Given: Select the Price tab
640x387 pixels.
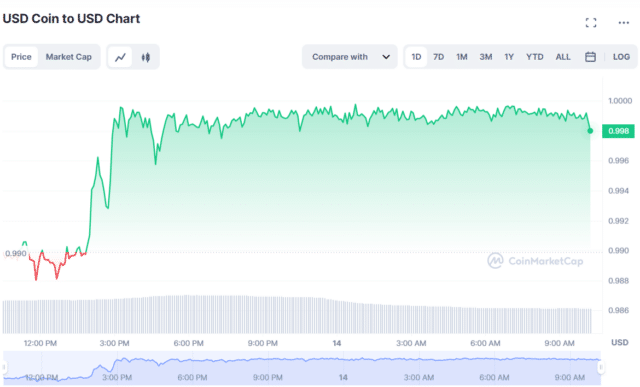Looking at the screenshot, I should [21, 57].
